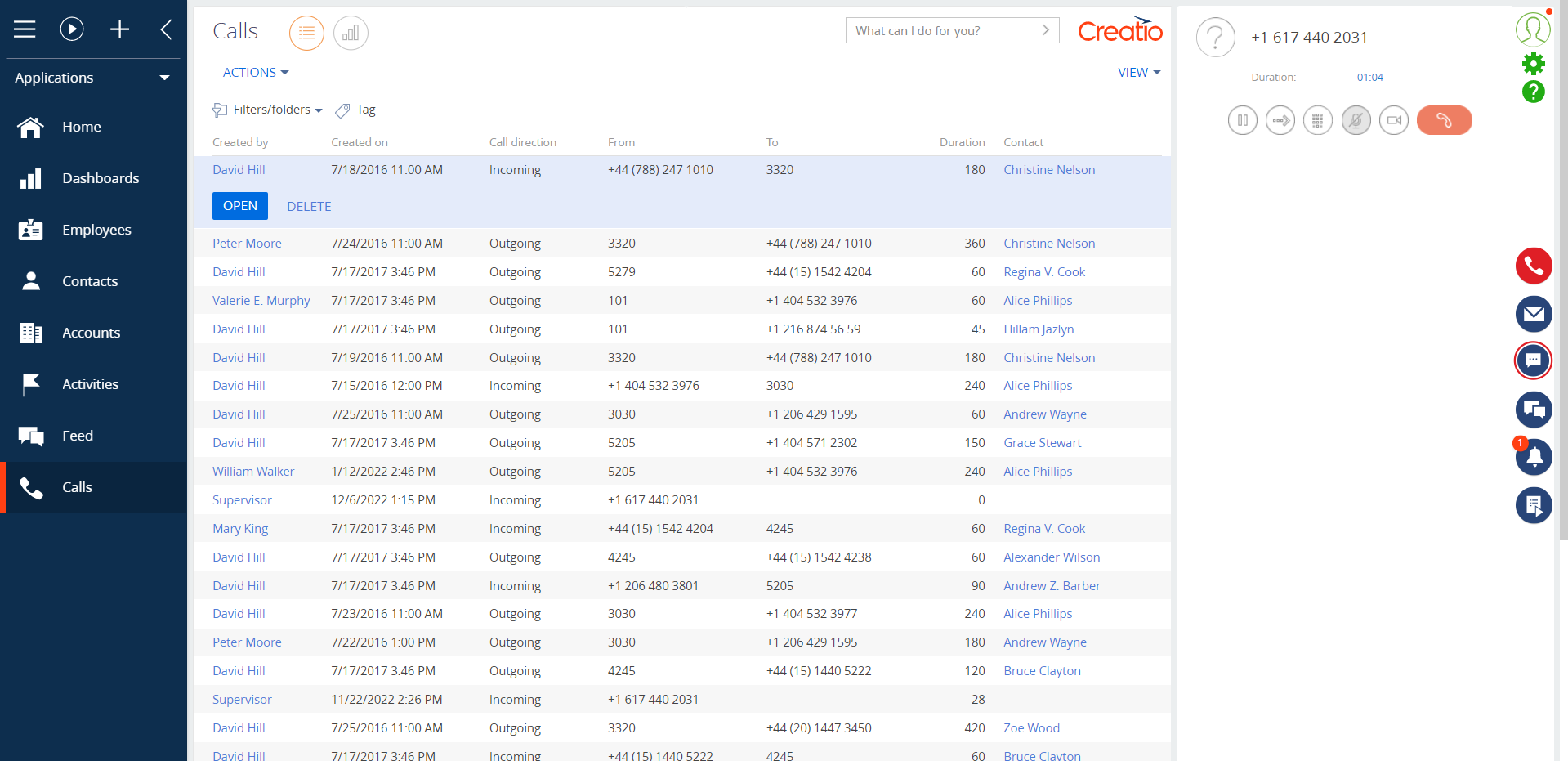This screenshot has height=761, width=1568.
Task: Switch to analytics chart view
Action: coord(351,34)
